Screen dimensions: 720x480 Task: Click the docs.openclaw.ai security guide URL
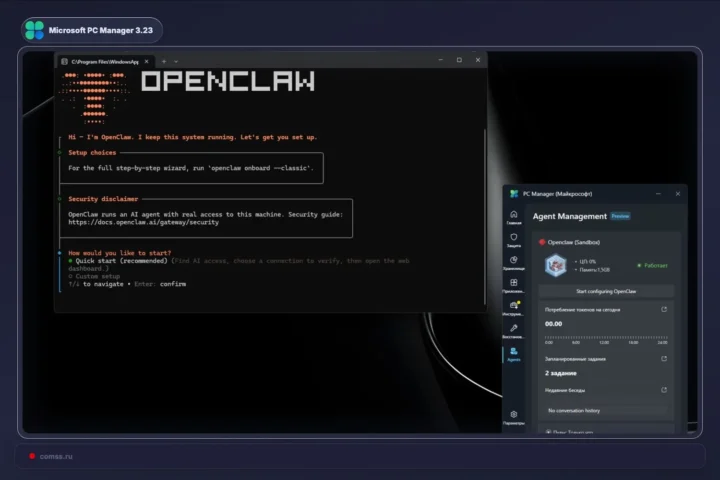pyautogui.click(x=143, y=222)
